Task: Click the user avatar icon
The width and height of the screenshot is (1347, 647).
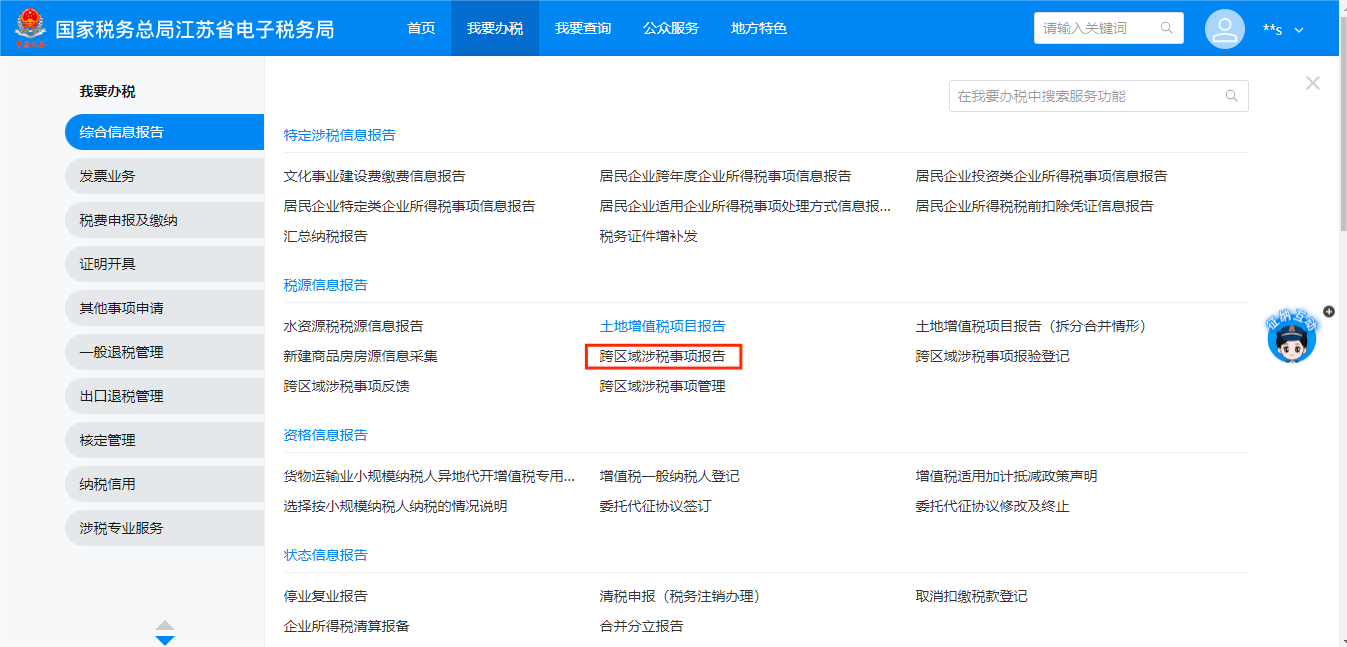Action: pos(1224,29)
